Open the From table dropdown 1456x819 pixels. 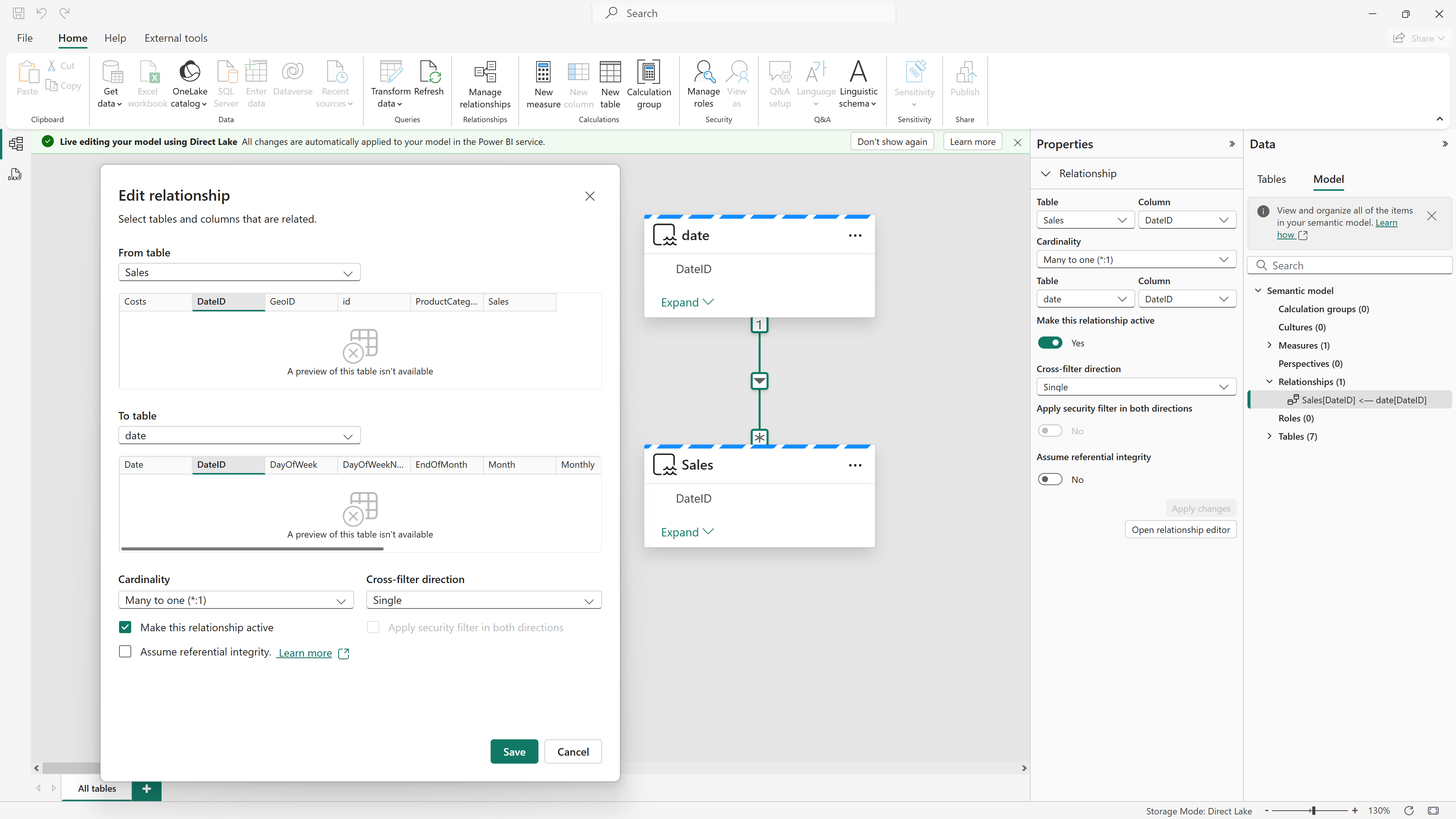pos(239,273)
